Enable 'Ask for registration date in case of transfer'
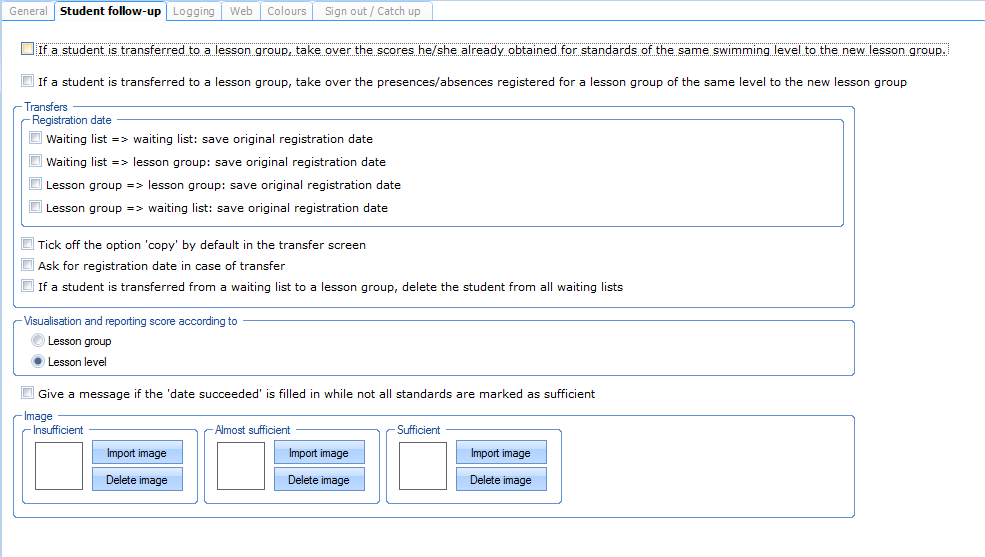 (x=28, y=266)
